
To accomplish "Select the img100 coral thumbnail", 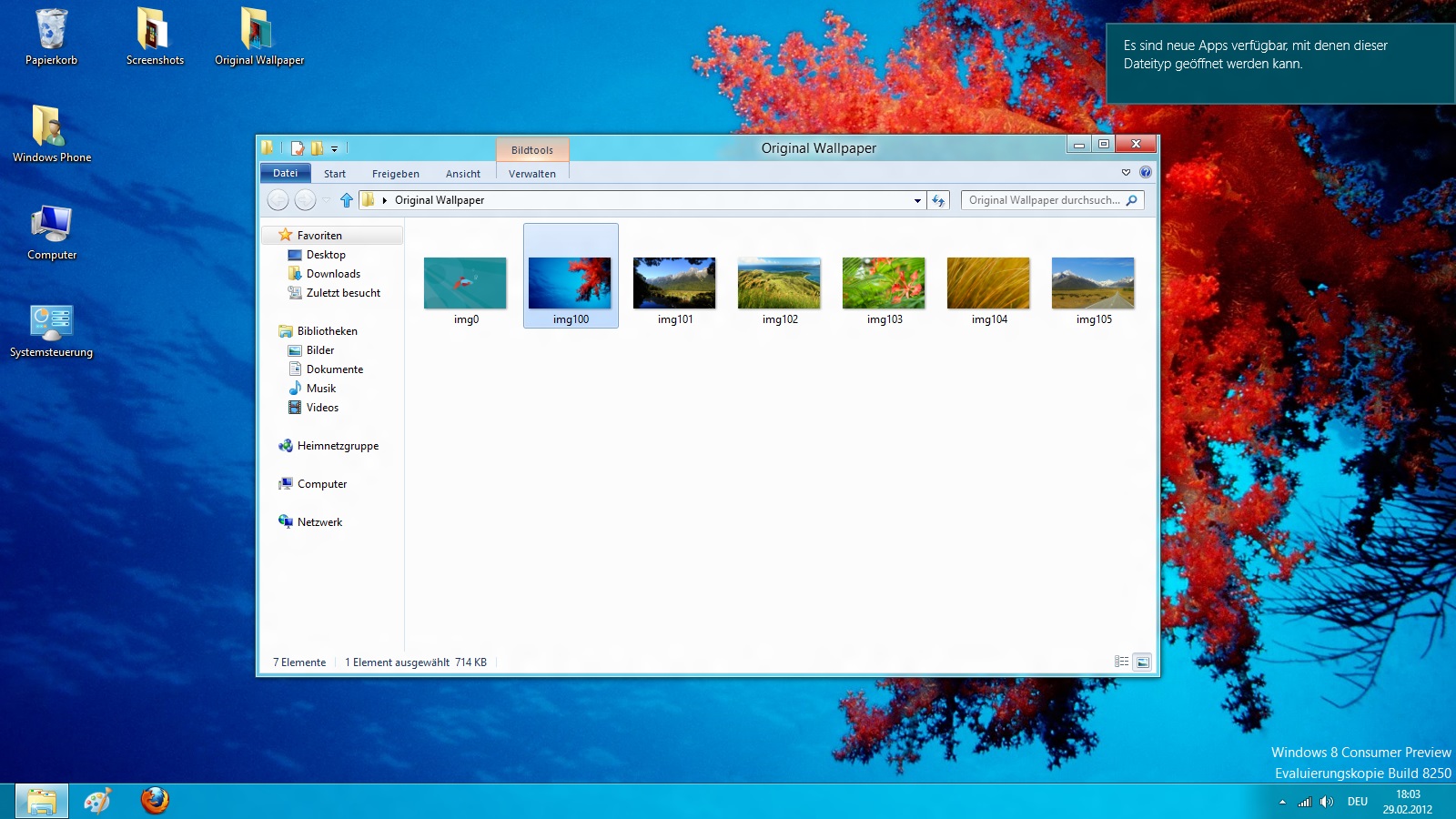I will (571, 284).
